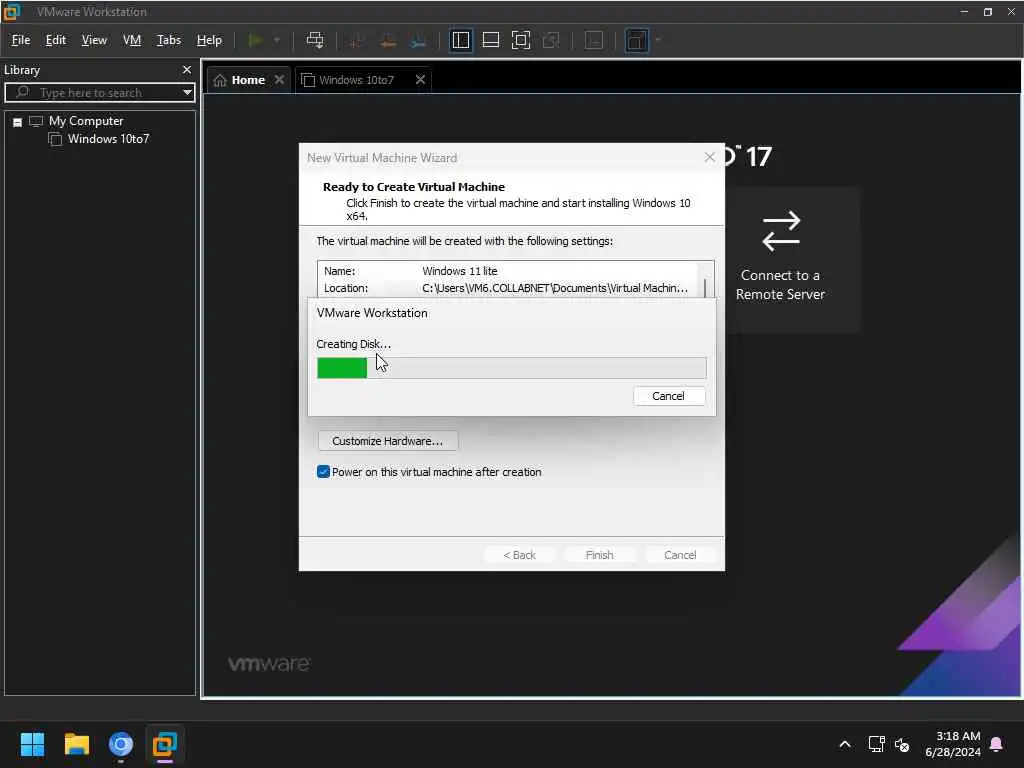Open the View menu
Viewport: 1024px width, 768px height.
pyautogui.click(x=94, y=40)
